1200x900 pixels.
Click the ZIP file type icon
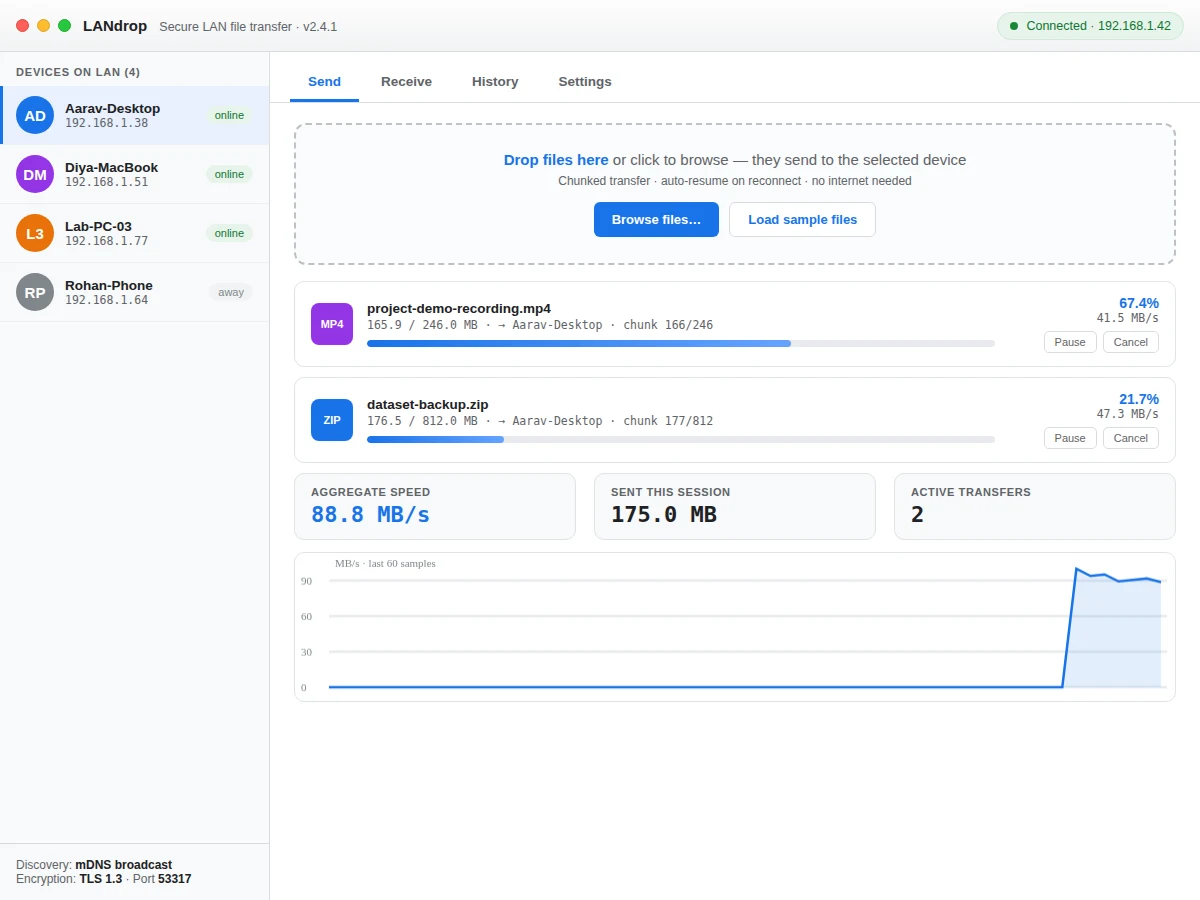tap(332, 420)
